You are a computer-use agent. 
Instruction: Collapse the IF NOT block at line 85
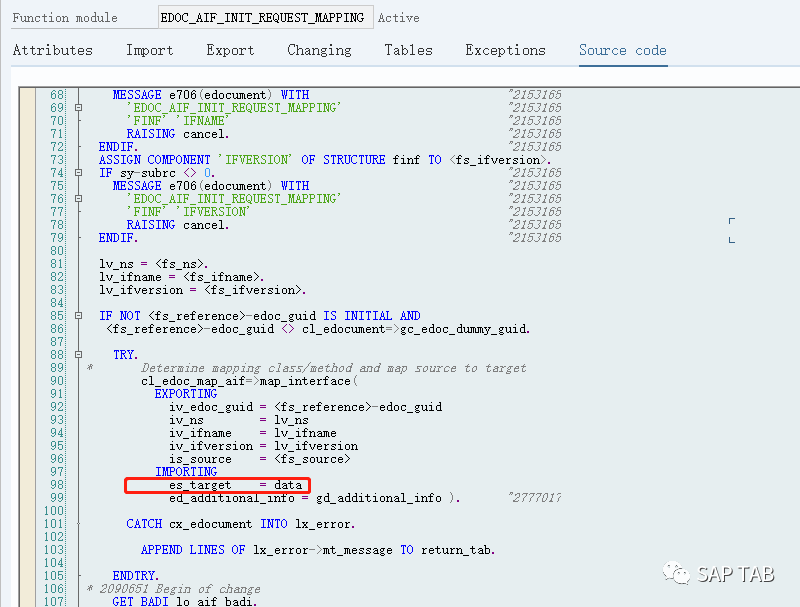(79, 316)
